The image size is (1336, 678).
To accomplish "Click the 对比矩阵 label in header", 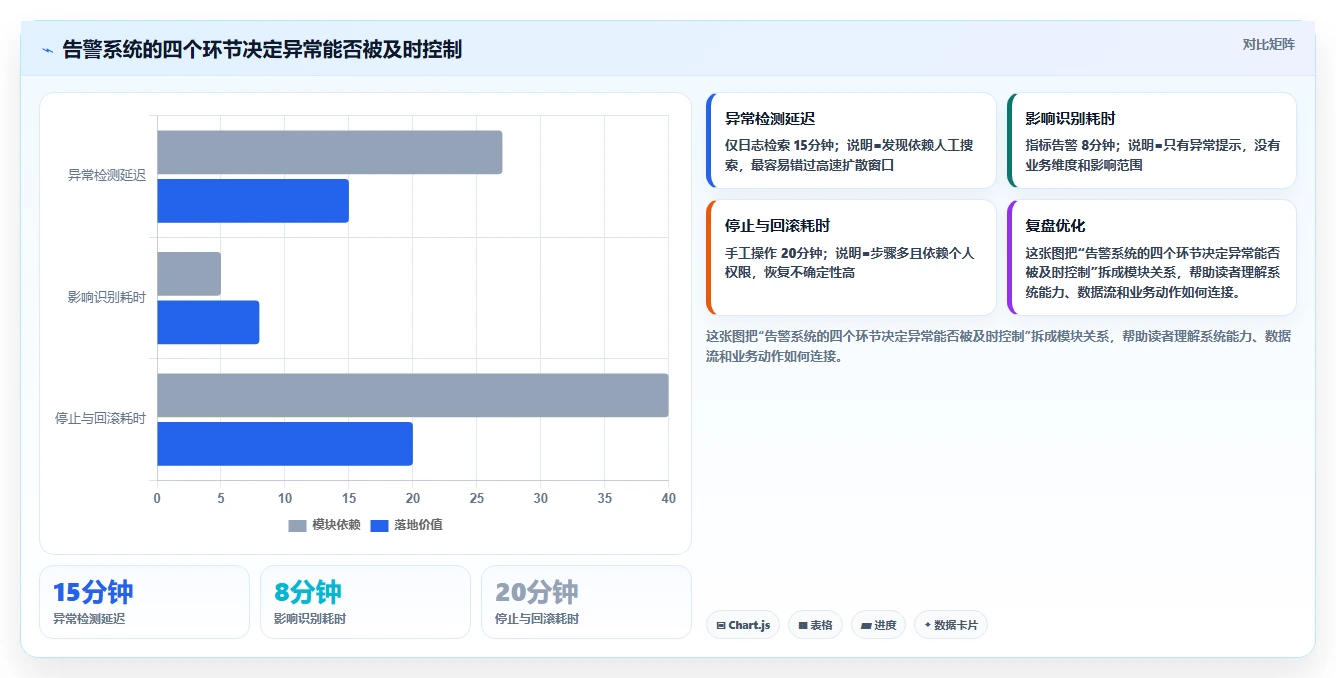I will tap(1268, 44).
